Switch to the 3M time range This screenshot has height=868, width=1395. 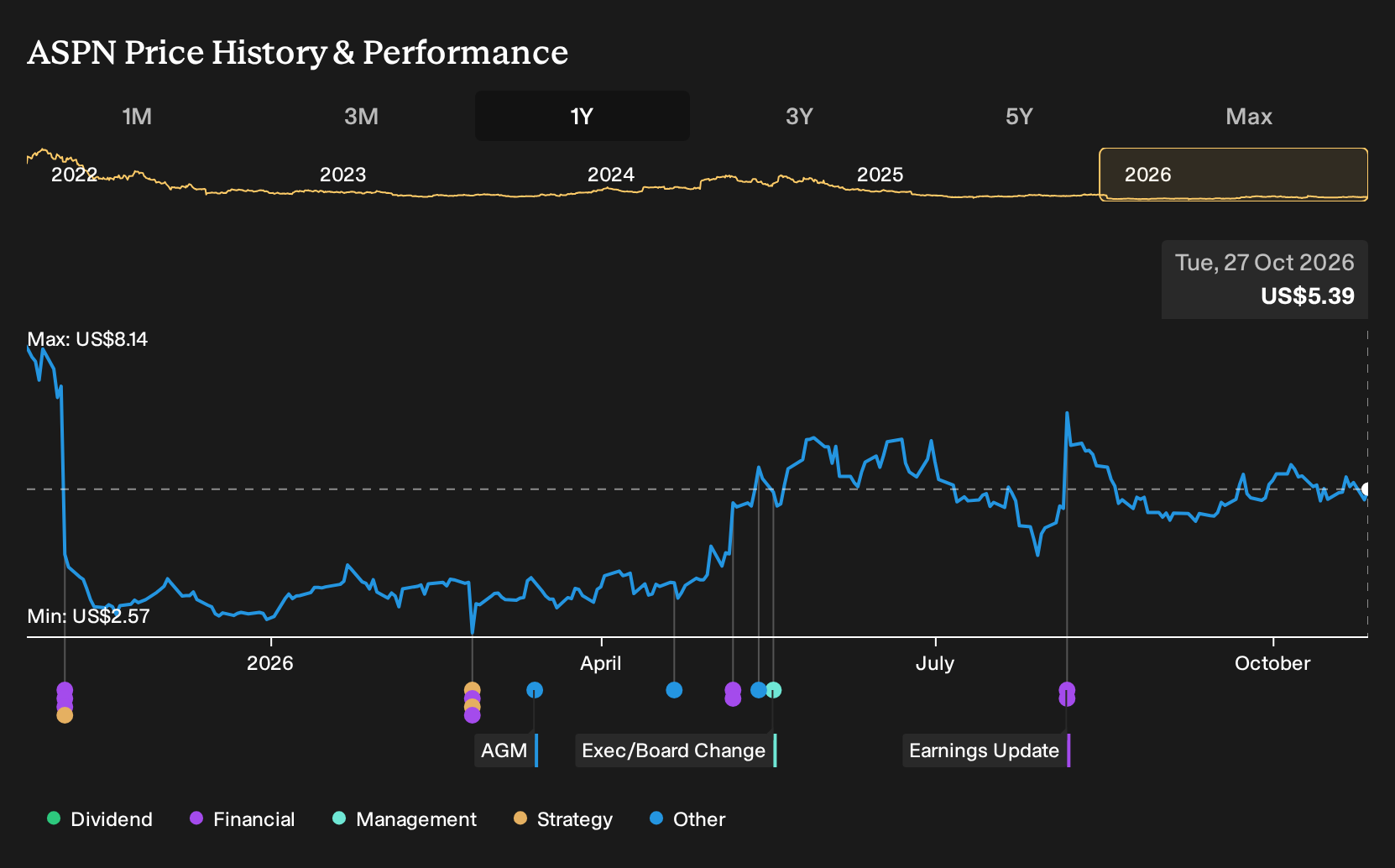click(x=361, y=116)
